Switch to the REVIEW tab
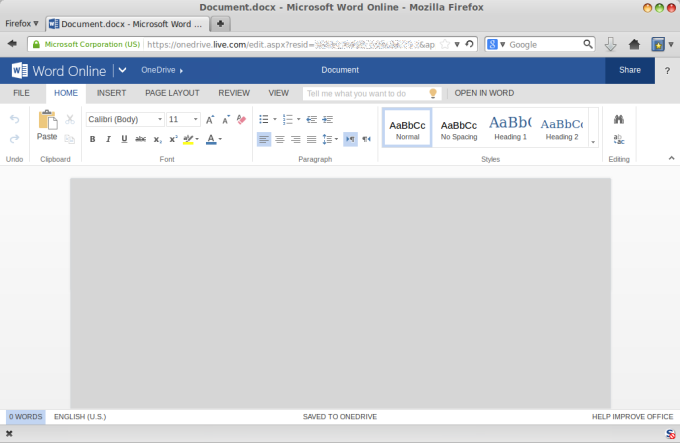680x443 pixels. tap(234, 93)
